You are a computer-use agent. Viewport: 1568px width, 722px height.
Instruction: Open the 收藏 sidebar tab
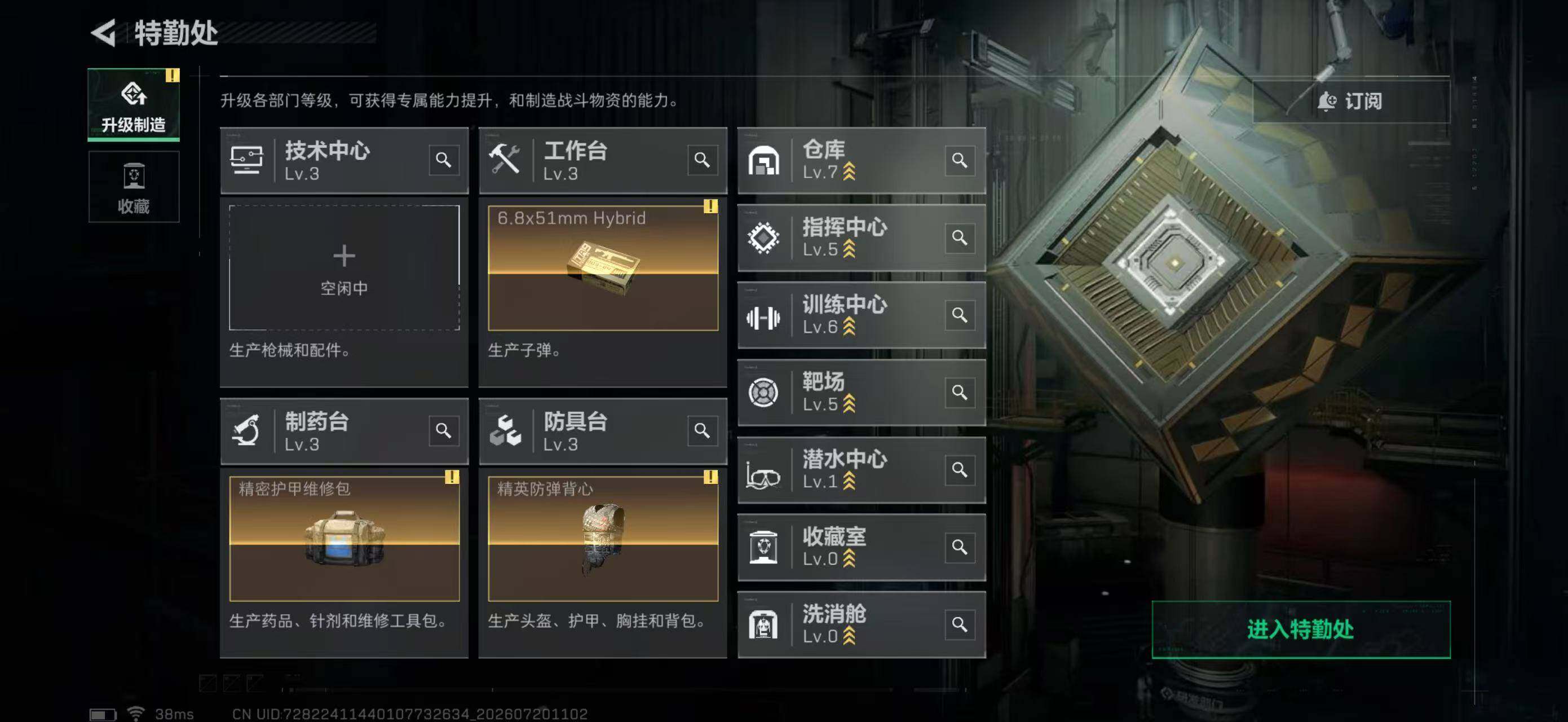tap(133, 186)
